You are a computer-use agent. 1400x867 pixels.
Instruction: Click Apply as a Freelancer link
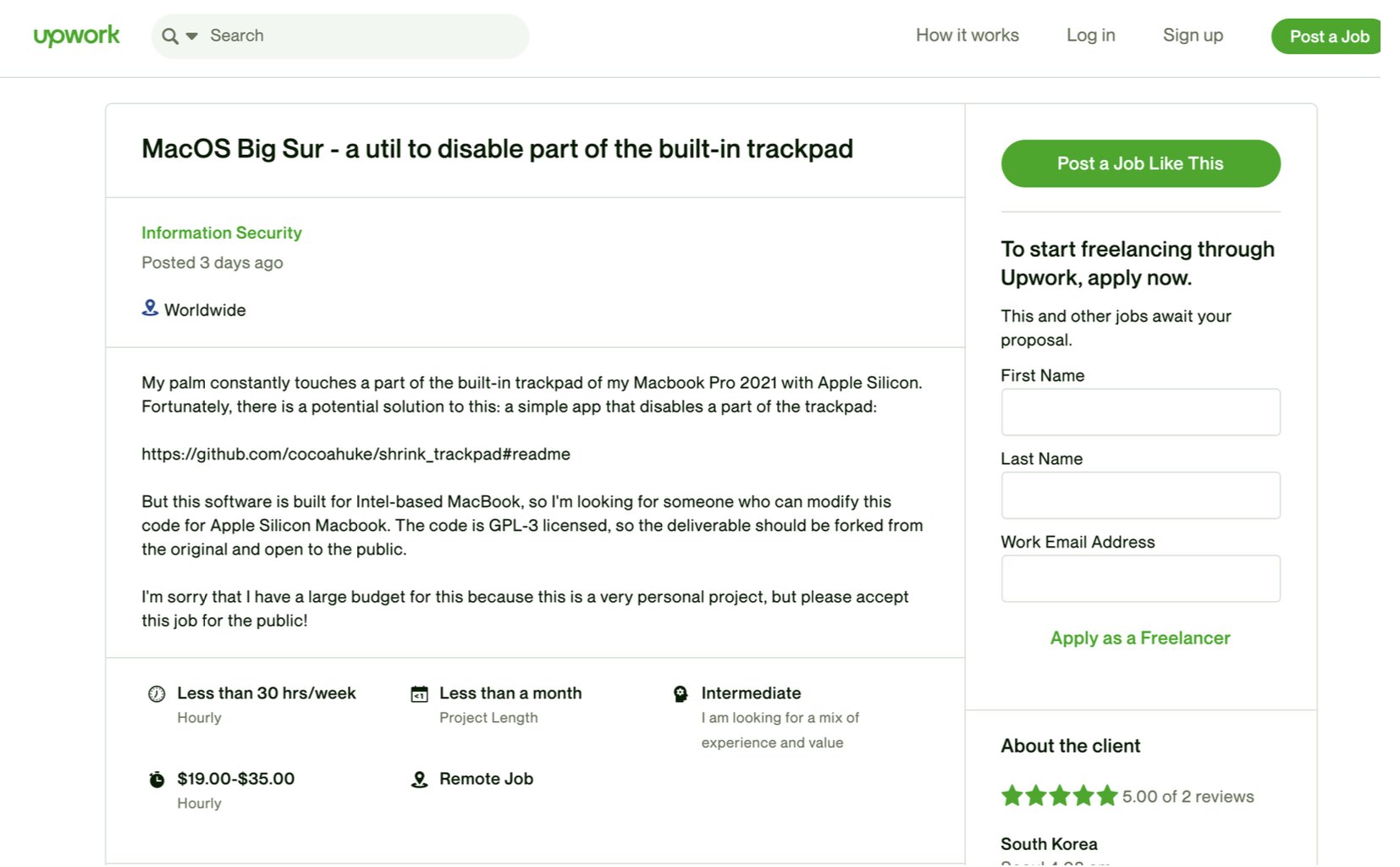point(1140,638)
